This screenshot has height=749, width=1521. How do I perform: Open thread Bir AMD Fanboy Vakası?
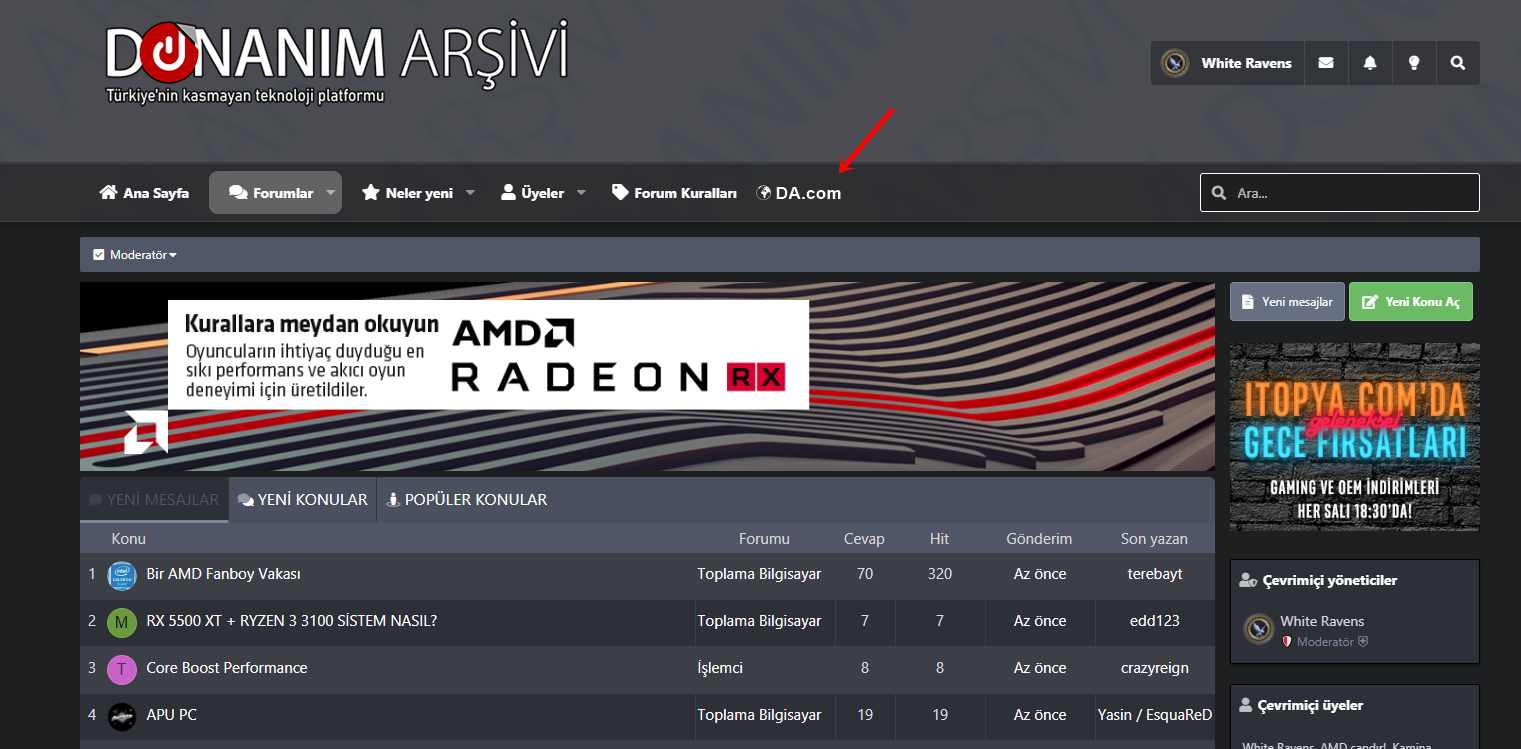[x=224, y=574]
